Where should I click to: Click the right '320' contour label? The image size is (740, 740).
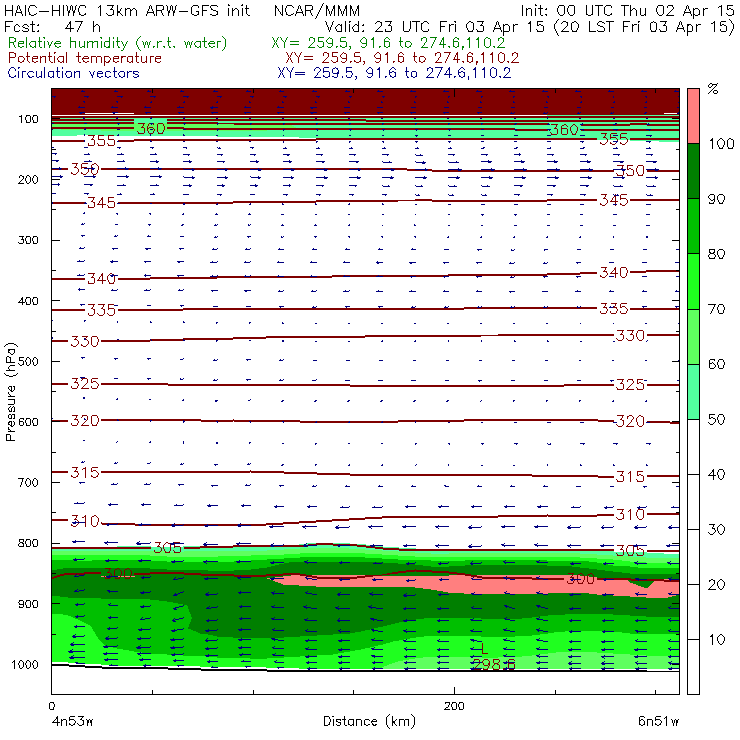[630, 421]
